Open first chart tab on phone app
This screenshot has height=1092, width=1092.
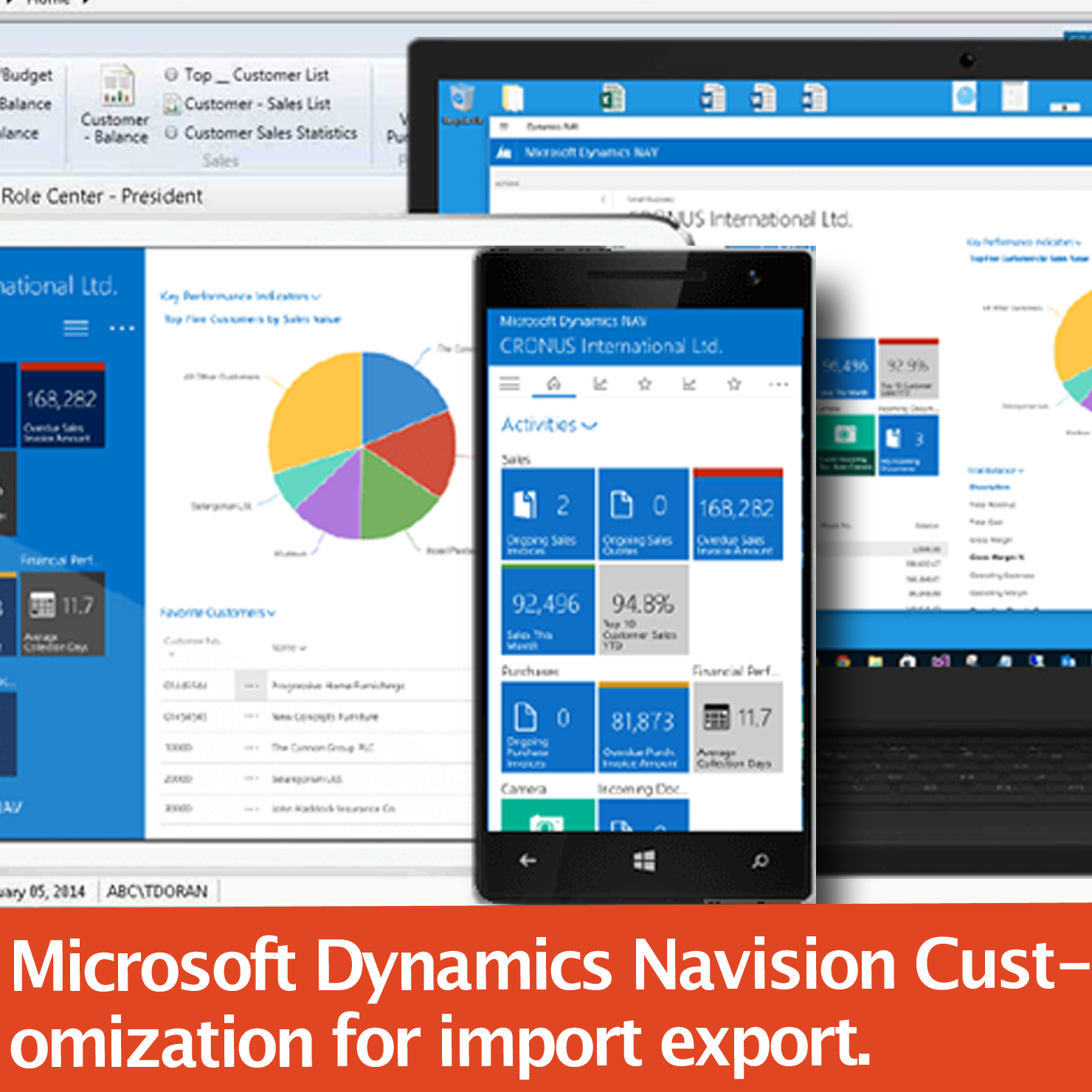(x=600, y=384)
